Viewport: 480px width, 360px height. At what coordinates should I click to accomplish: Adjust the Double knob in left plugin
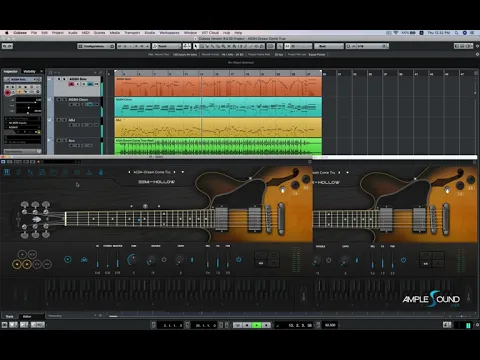152,260
